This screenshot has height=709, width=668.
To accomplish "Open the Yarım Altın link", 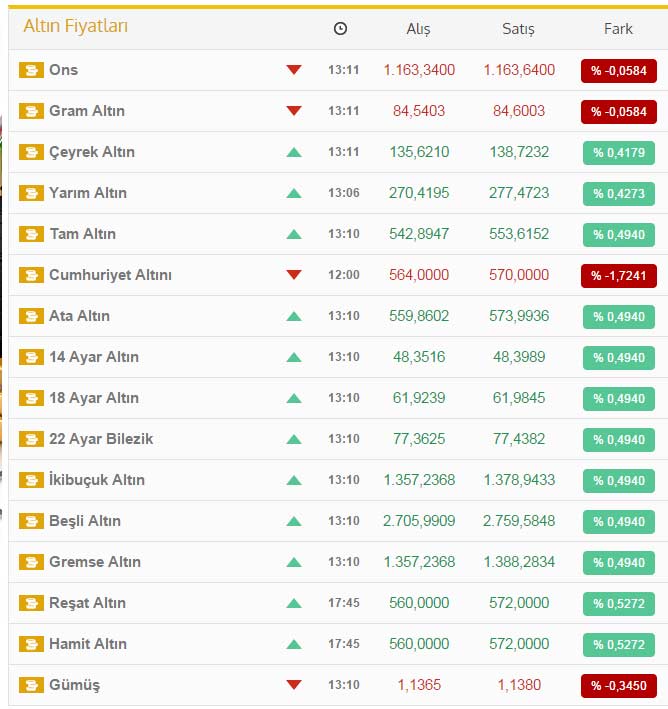I will point(88,193).
